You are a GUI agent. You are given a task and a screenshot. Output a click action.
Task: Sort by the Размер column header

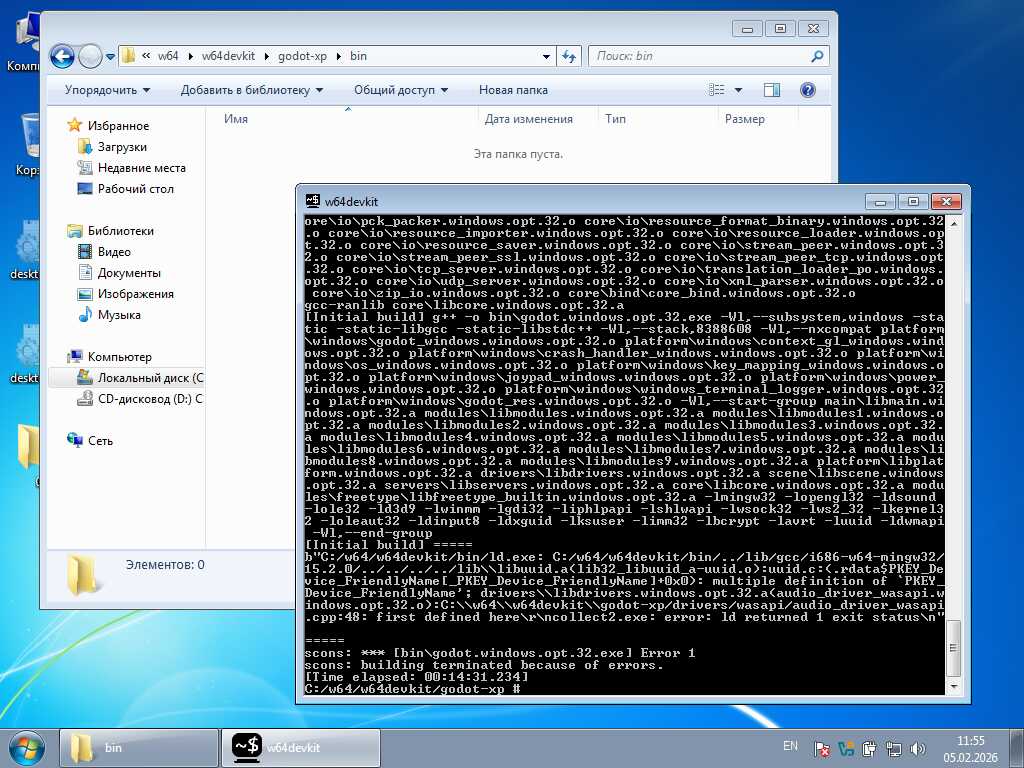744,119
